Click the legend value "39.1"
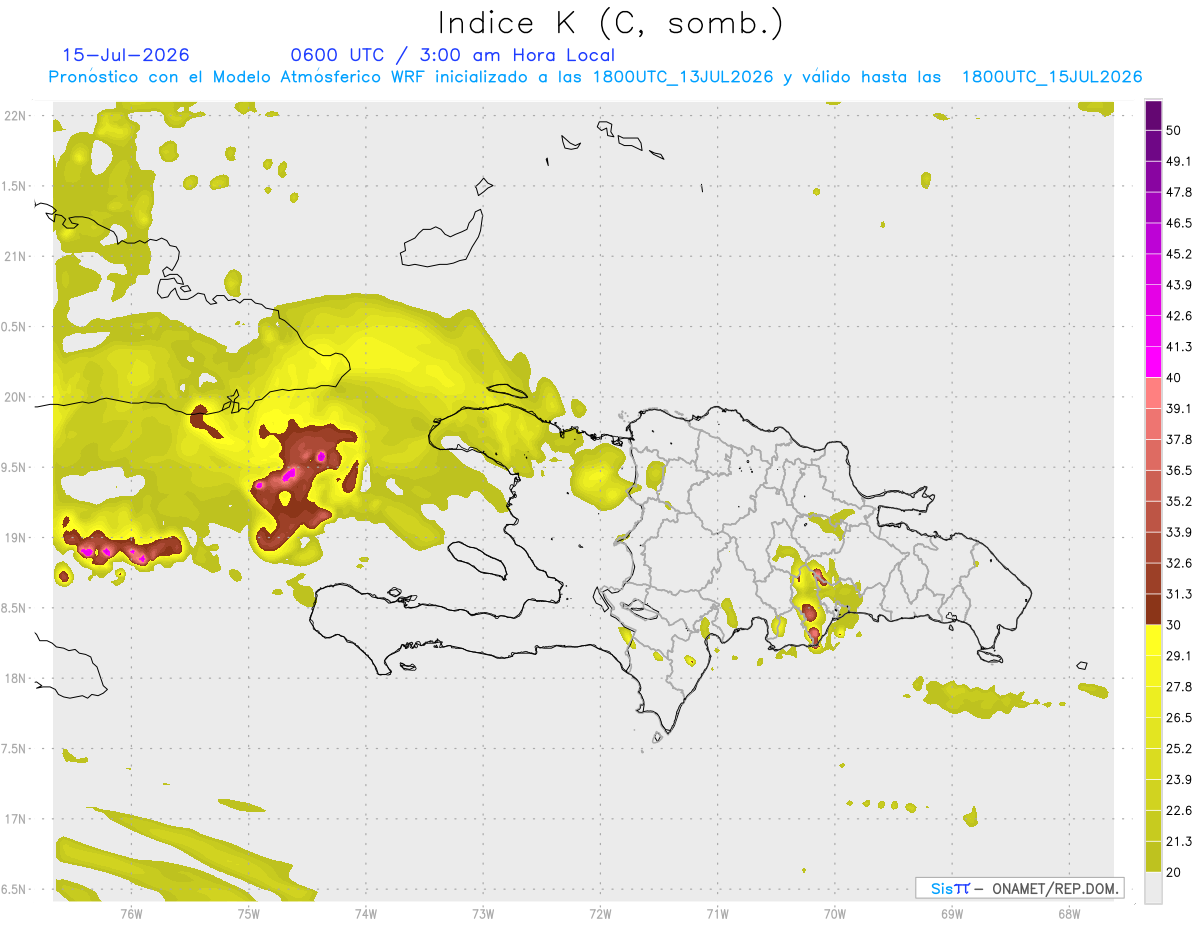This screenshot has width=1200, height=927. pyautogui.click(x=1179, y=408)
